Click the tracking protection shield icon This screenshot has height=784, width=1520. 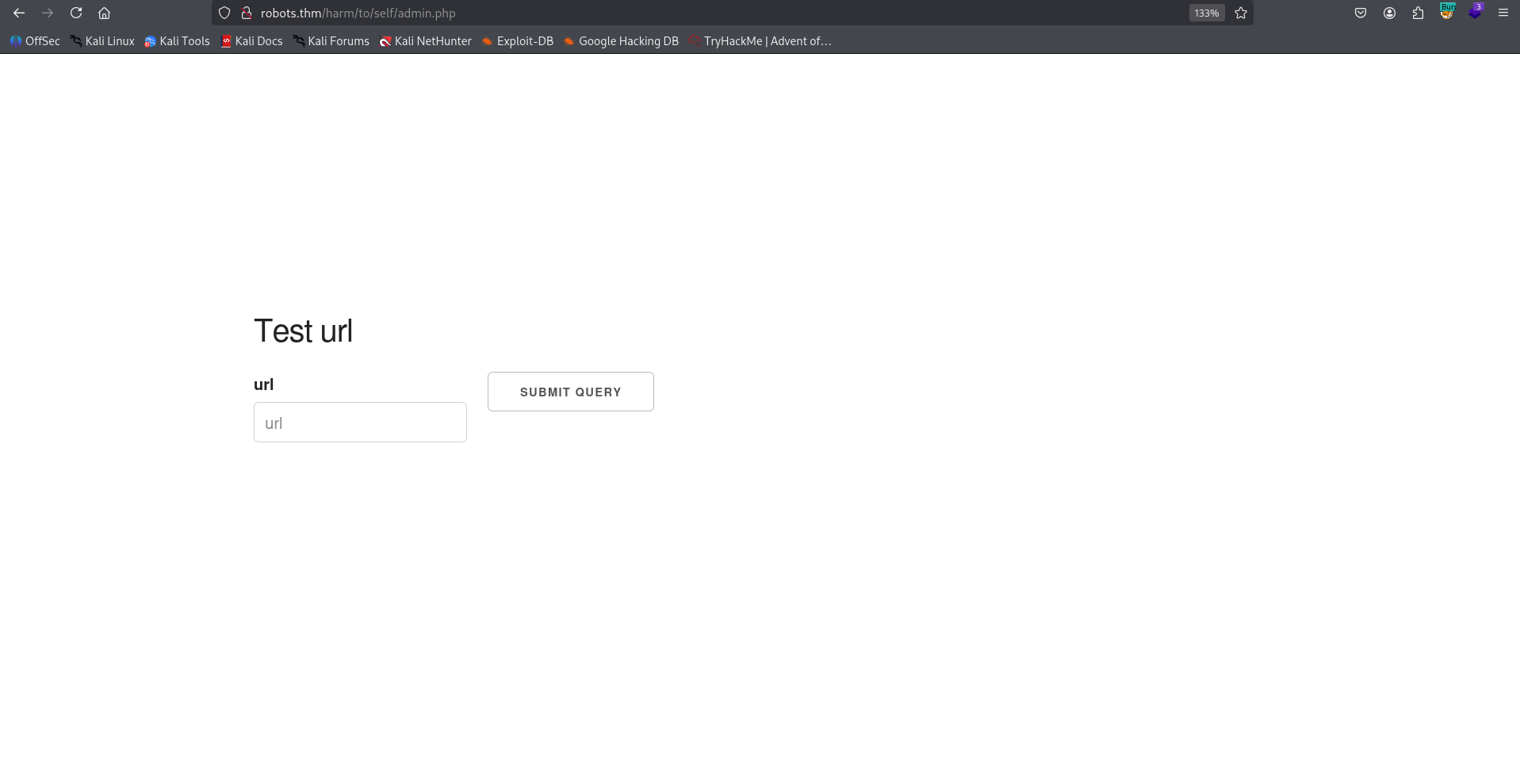[224, 13]
